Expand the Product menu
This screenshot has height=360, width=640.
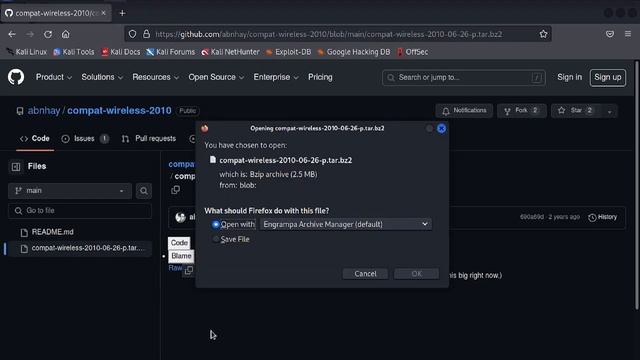click(53, 77)
